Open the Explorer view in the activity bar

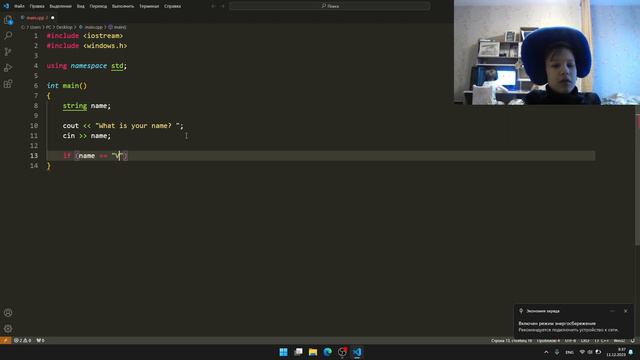point(8,20)
